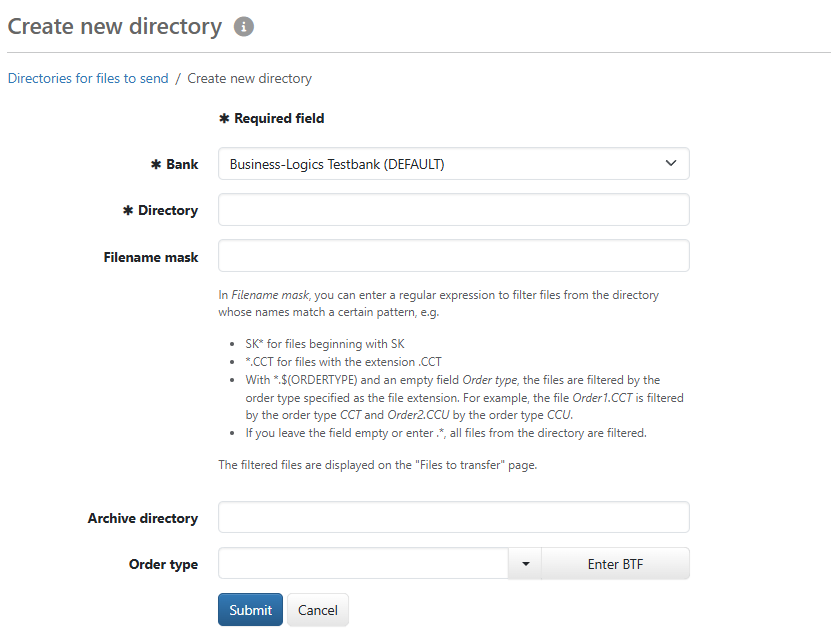Expand the Order type caret dropdown
The width and height of the screenshot is (838, 639).
pos(525,564)
